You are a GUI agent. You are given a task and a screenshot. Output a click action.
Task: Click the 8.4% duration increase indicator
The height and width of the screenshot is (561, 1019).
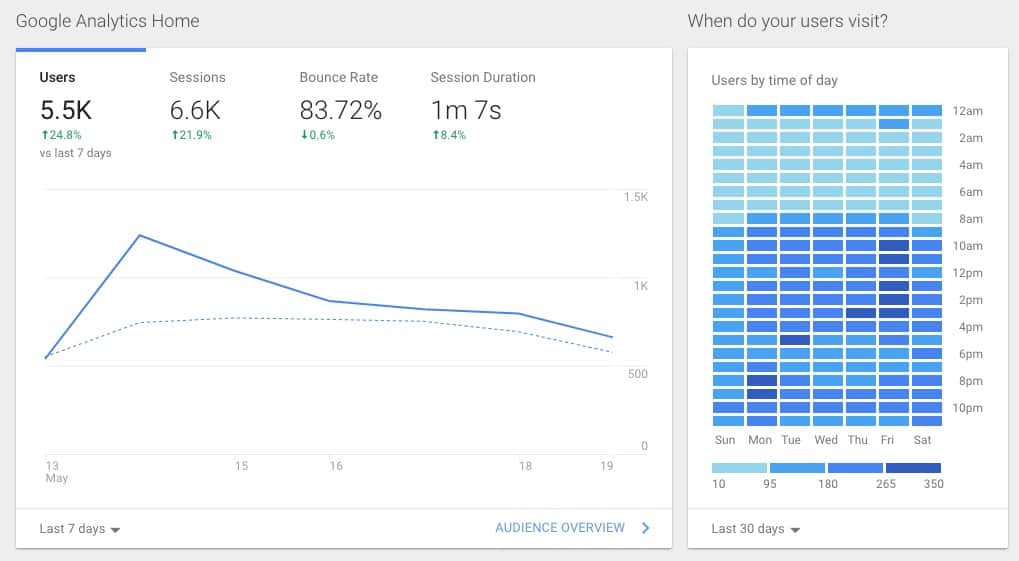pos(449,135)
